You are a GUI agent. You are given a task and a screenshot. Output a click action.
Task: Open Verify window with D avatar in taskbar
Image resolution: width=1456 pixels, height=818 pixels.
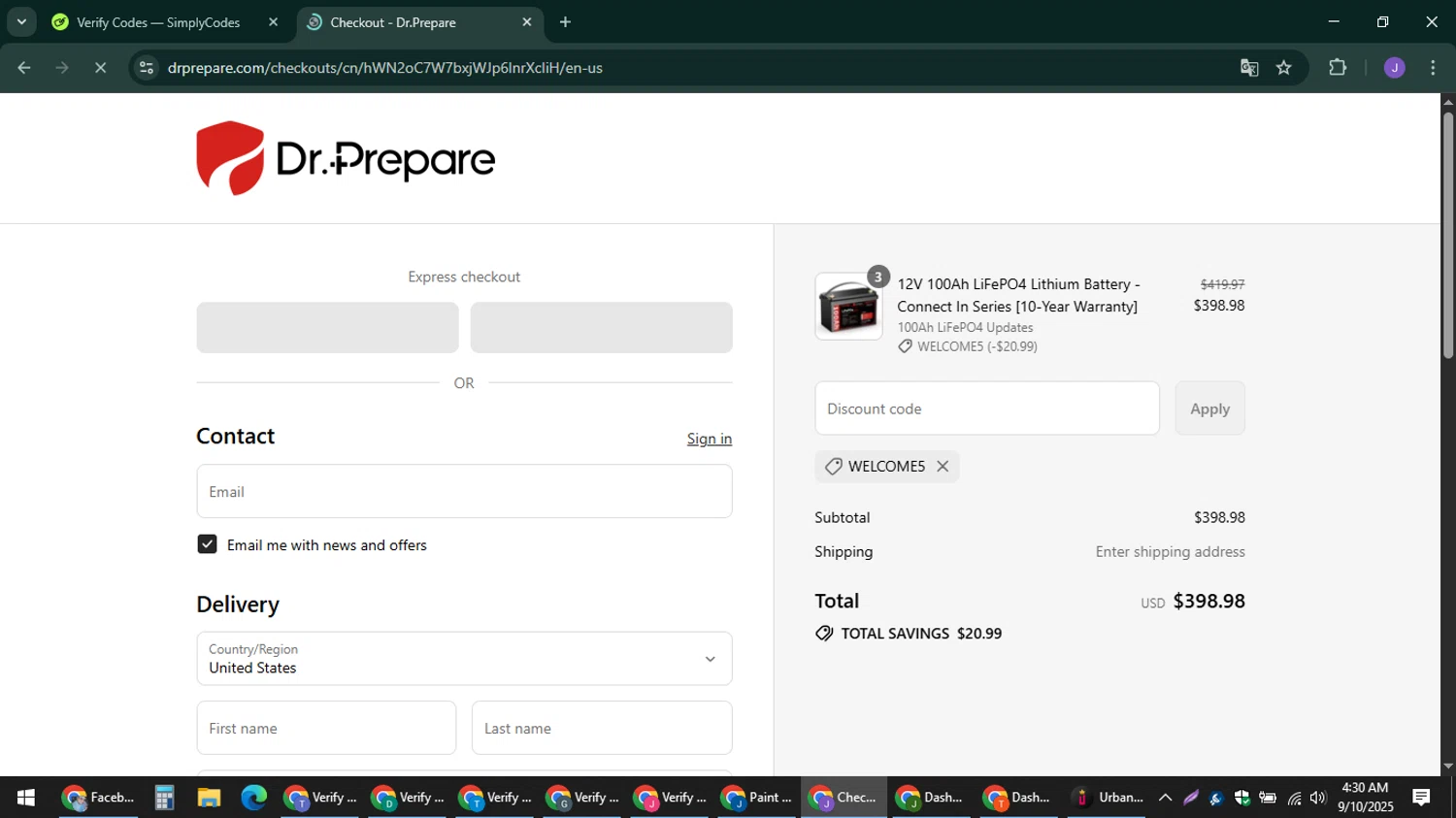[x=408, y=798]
